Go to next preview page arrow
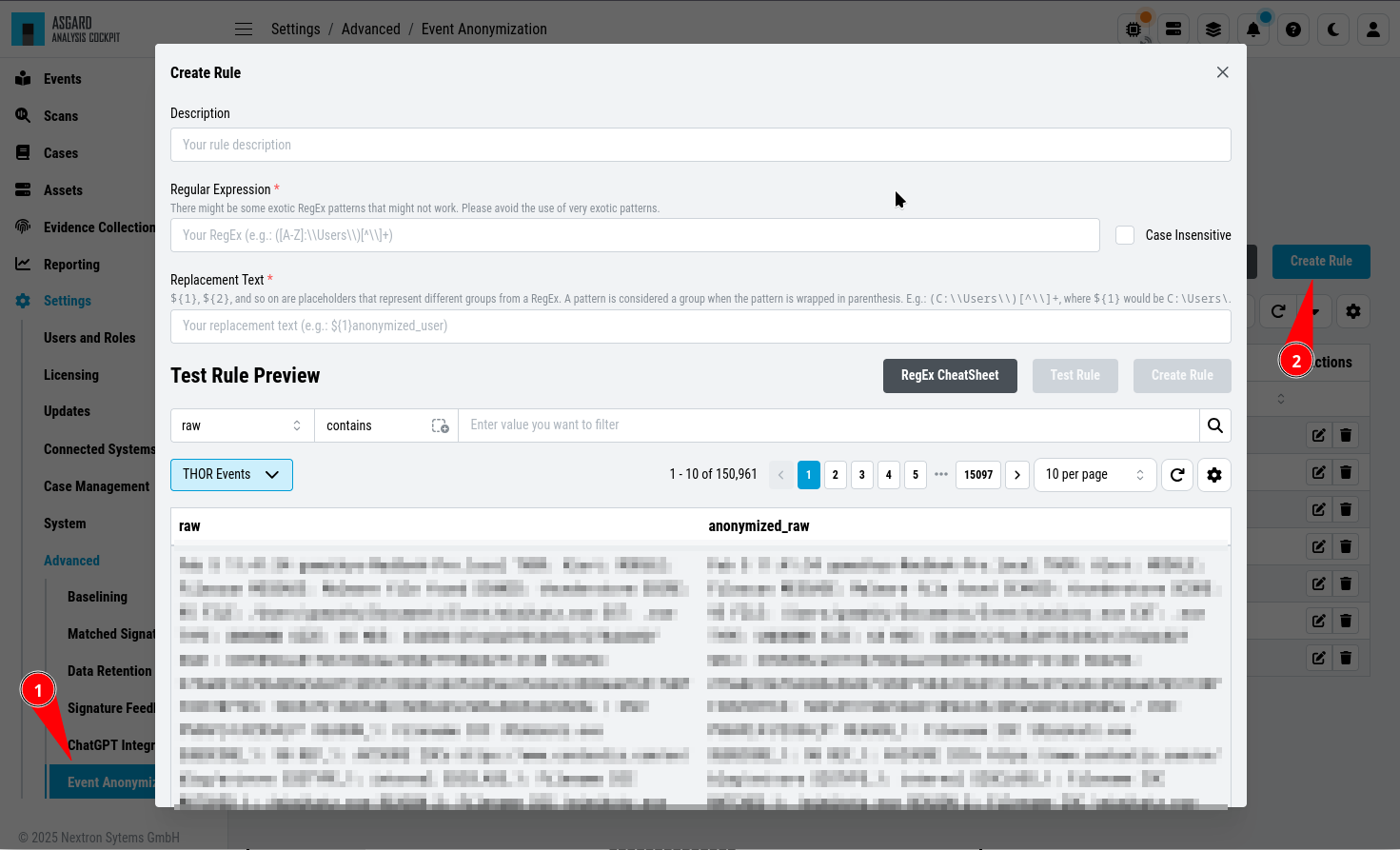 [1017, 475]
